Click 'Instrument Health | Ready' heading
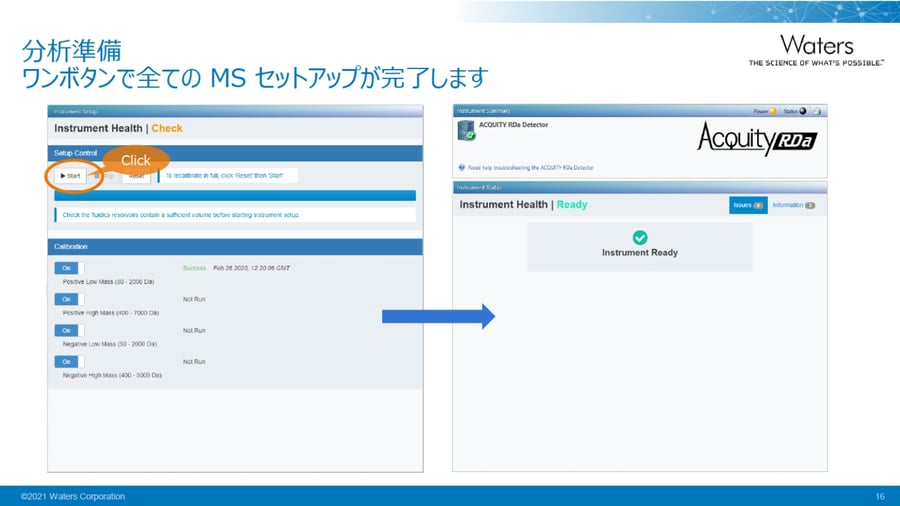Screen dimensions: 900x506 point(523,204)
